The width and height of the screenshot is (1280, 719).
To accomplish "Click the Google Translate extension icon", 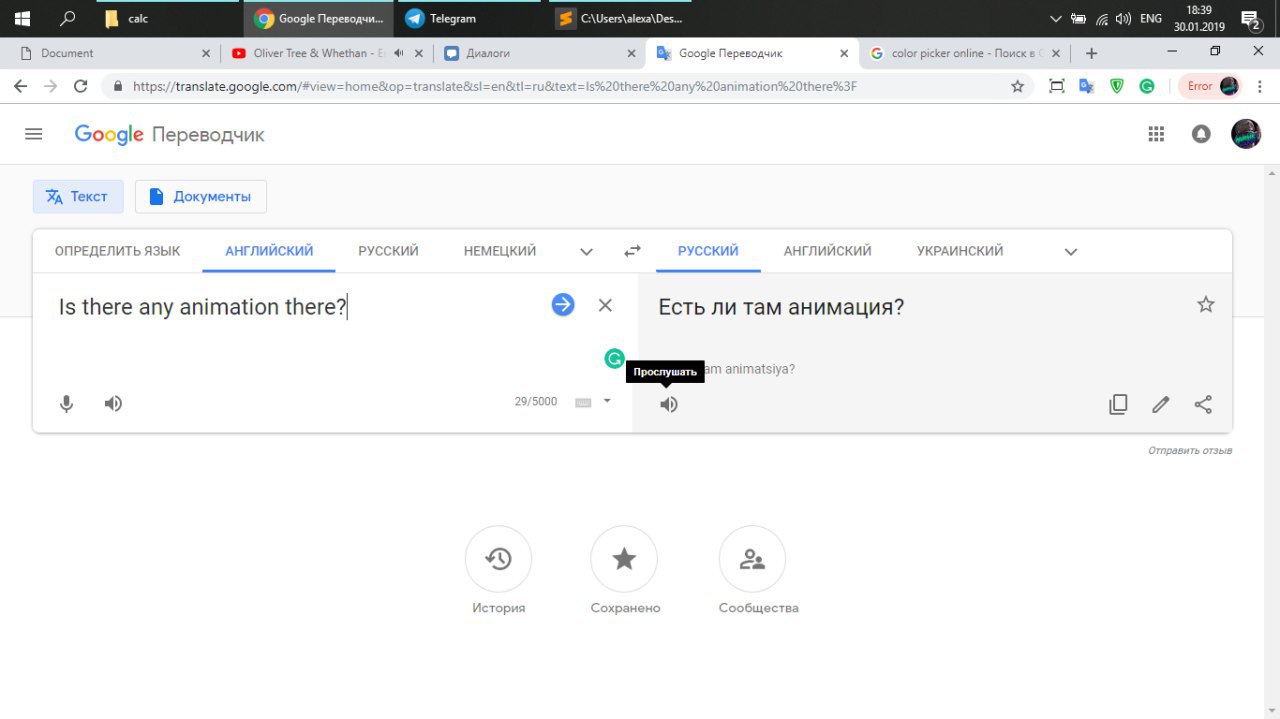I will pyautogui.click(x=1086, y=86).
